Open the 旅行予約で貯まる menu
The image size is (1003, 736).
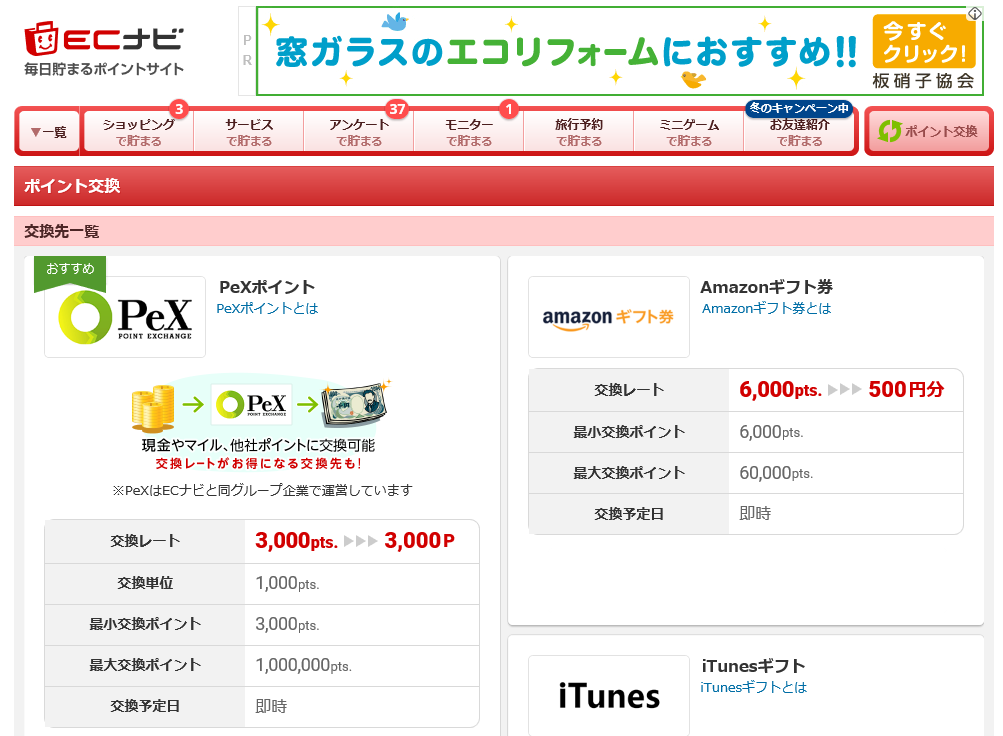pyautogui.click(x=579, y=132)
